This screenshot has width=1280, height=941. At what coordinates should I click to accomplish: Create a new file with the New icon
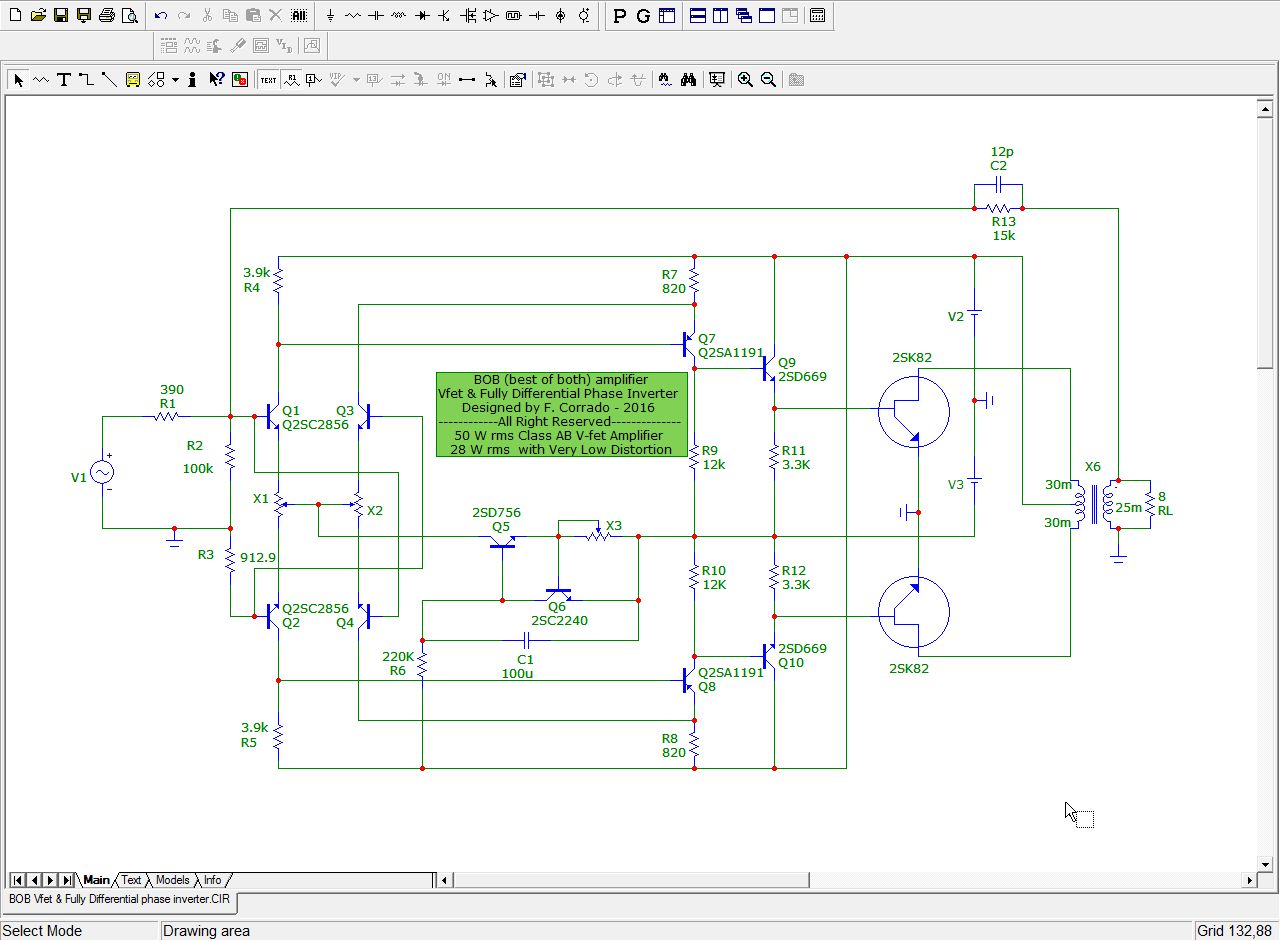(x=15, y=16)
